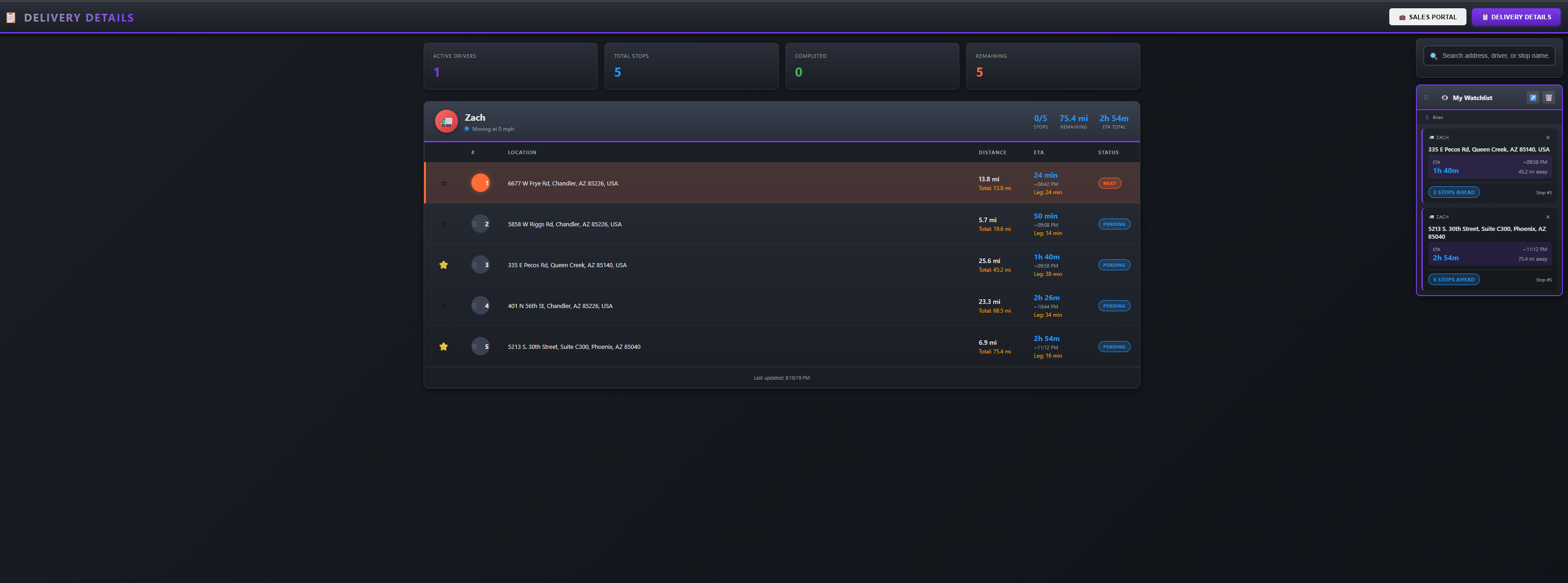
Task: Remove 335 E Pecos Rd from watchlist
Action: (1547, 137)
